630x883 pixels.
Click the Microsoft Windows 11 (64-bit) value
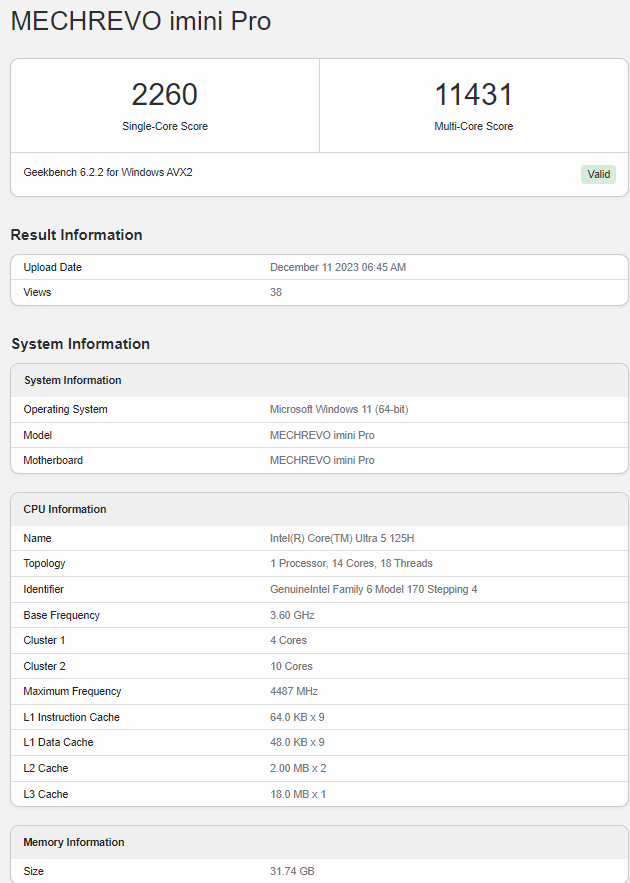339,409
